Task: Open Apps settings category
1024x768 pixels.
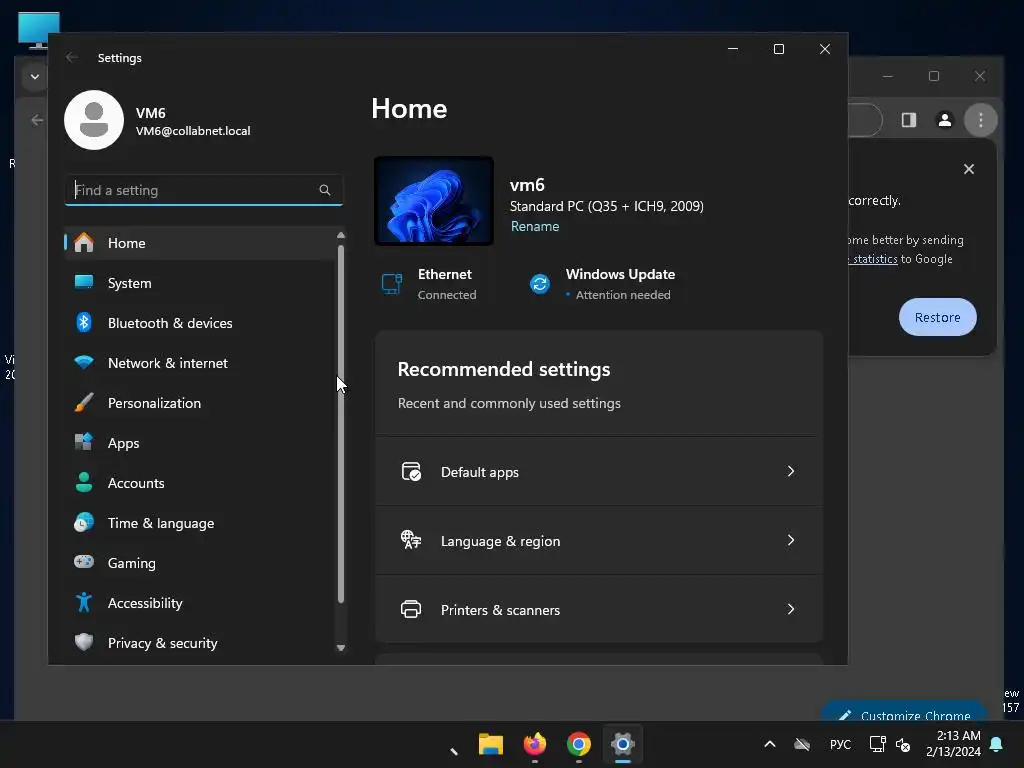Action: 200,443
